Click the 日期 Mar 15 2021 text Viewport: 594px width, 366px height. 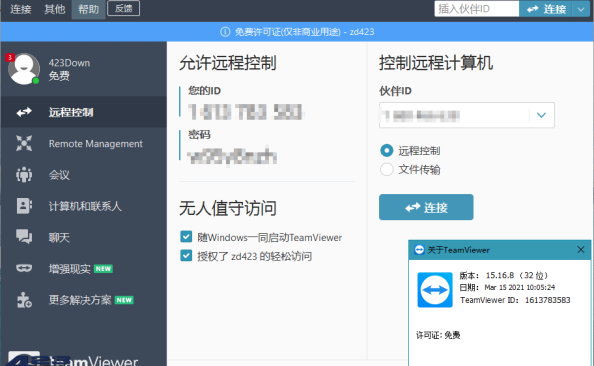click(507, 288)
